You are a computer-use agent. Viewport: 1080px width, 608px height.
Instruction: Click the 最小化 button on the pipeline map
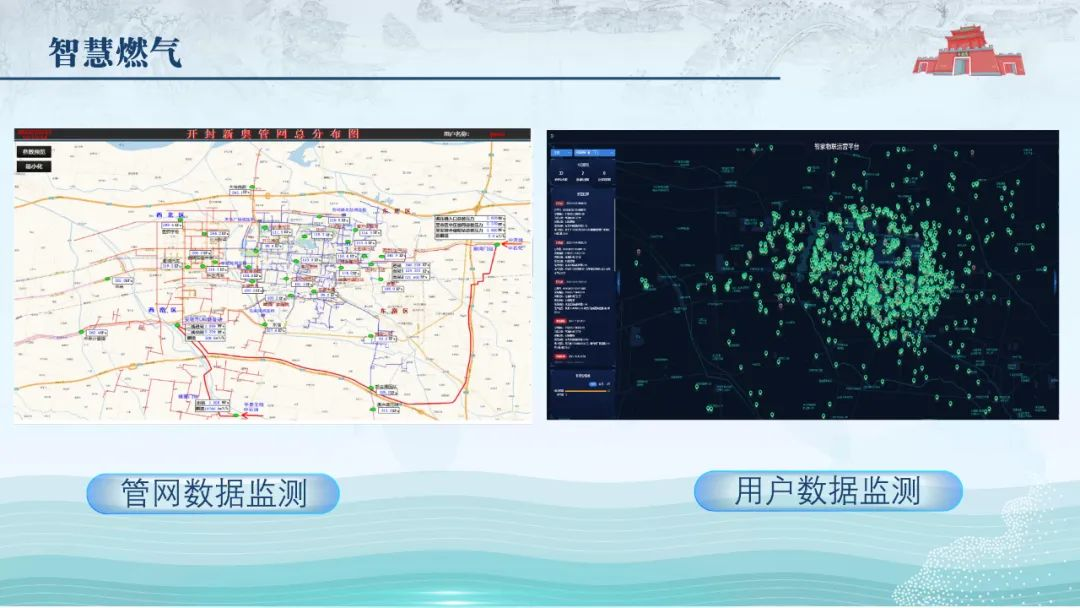point(36,166)
